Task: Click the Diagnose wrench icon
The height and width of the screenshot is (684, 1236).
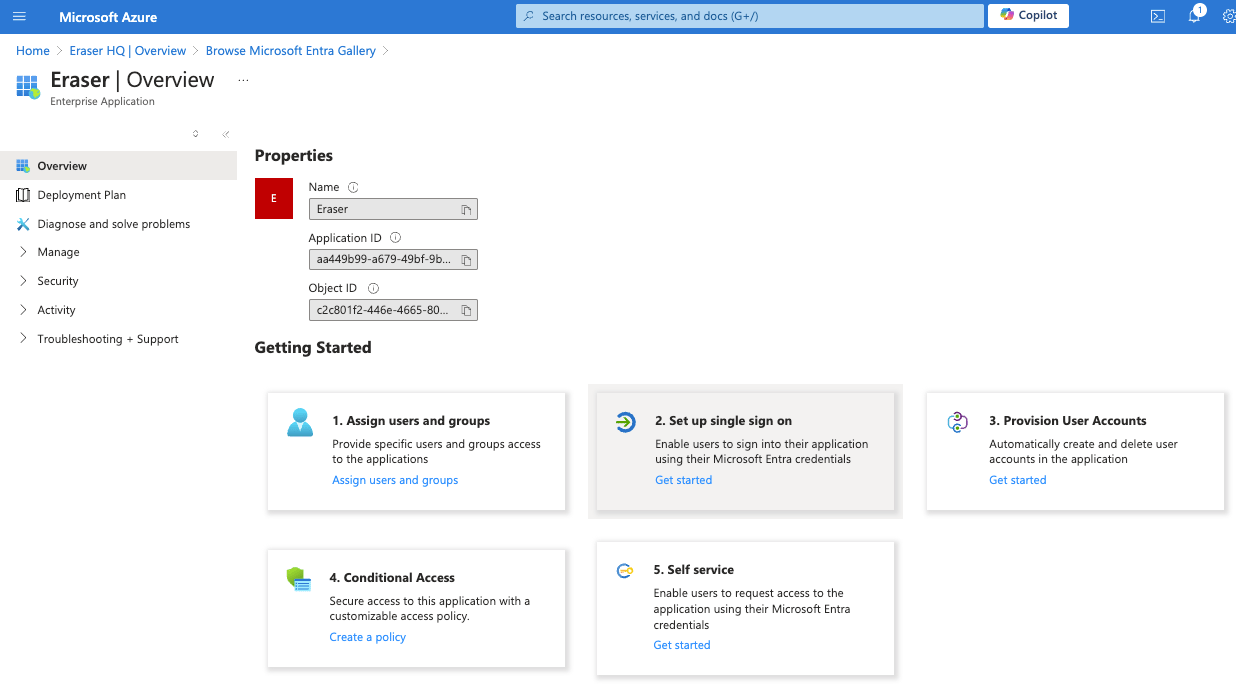Action: click(x=23, y=224)
